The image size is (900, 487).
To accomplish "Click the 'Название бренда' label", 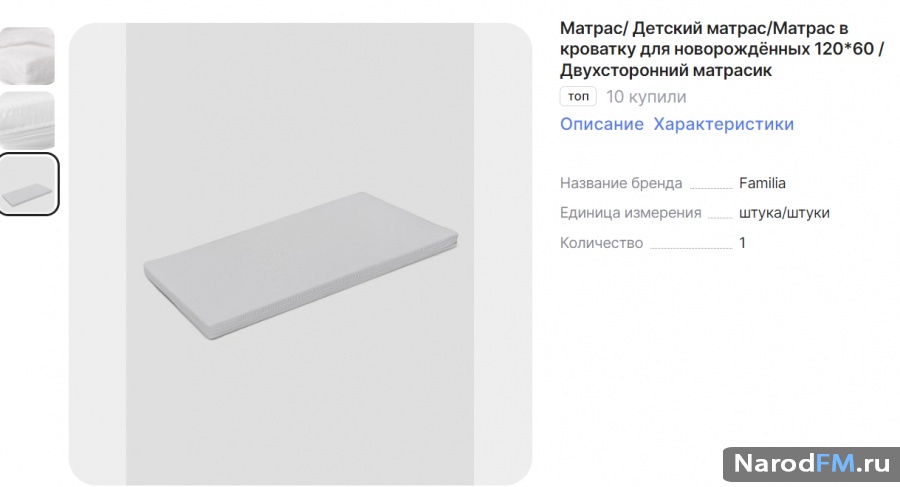I will point(621,183).
